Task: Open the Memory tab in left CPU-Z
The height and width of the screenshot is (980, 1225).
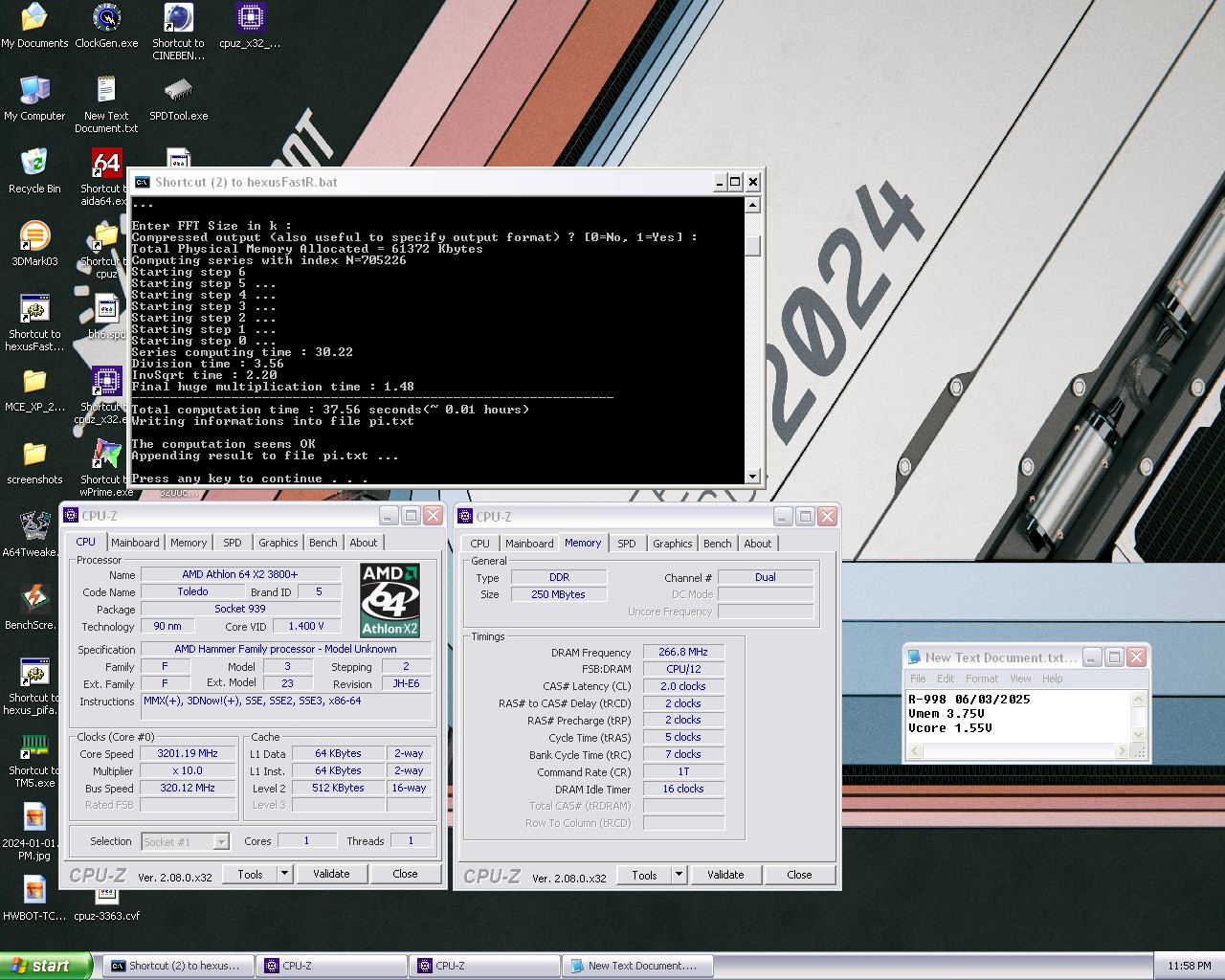Action: pyautogui.click(x=189, y=543)
